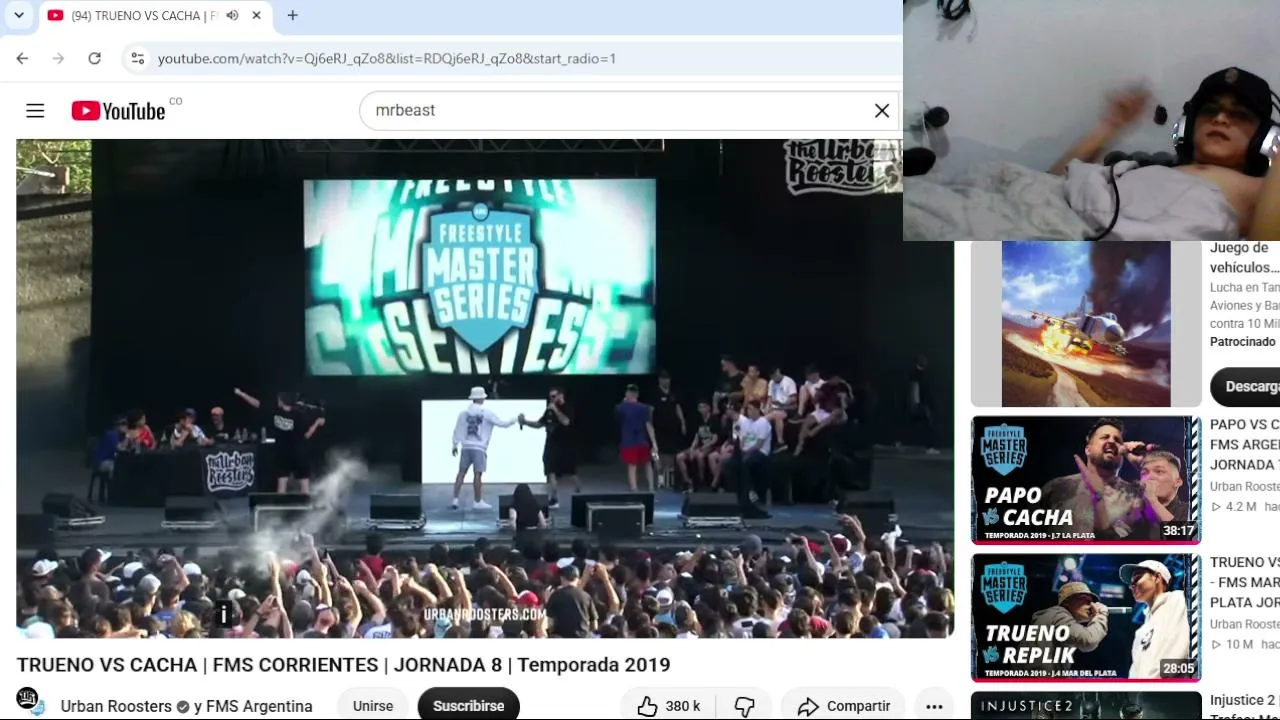Open more actions three-dot menu
1280x720 pixels.
[934, 706]
